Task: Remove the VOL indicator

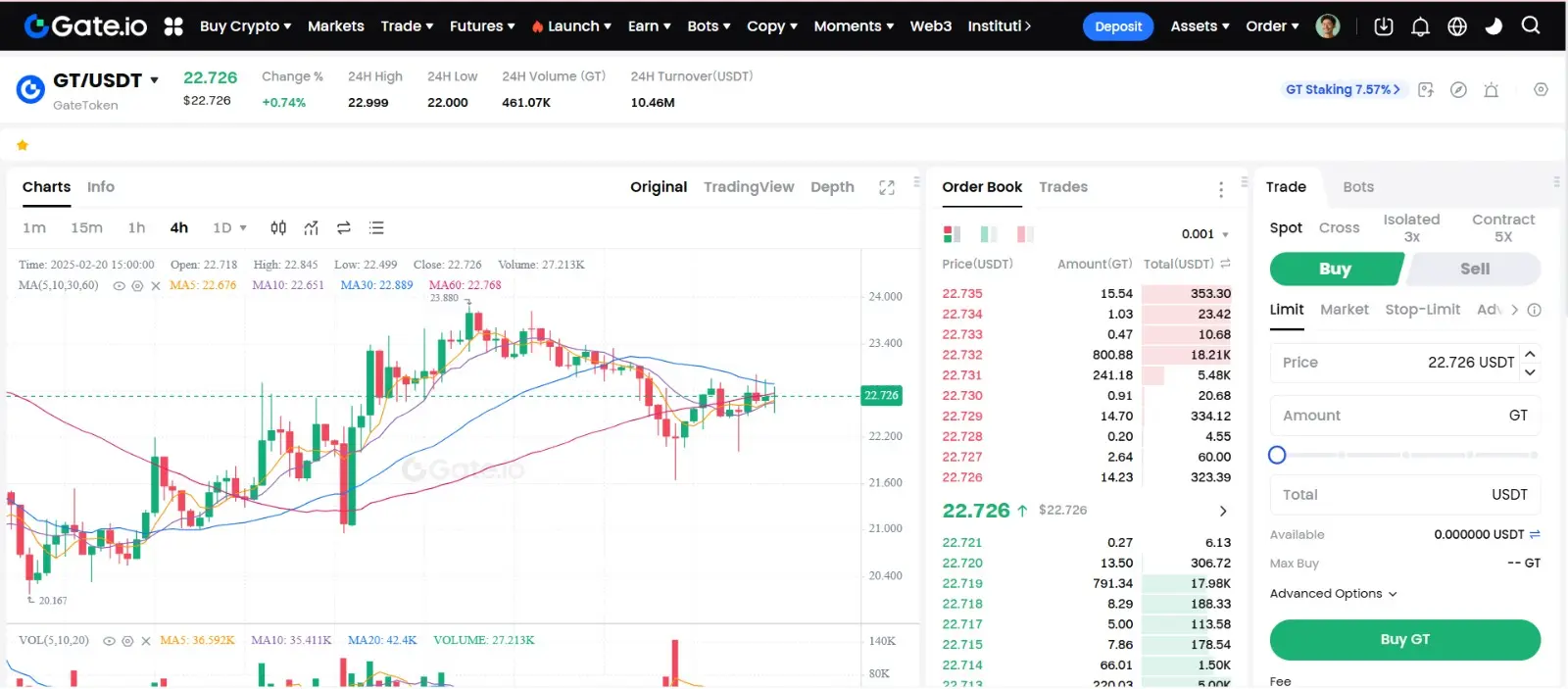Action: pyautogui.click(x=145, y=641)
